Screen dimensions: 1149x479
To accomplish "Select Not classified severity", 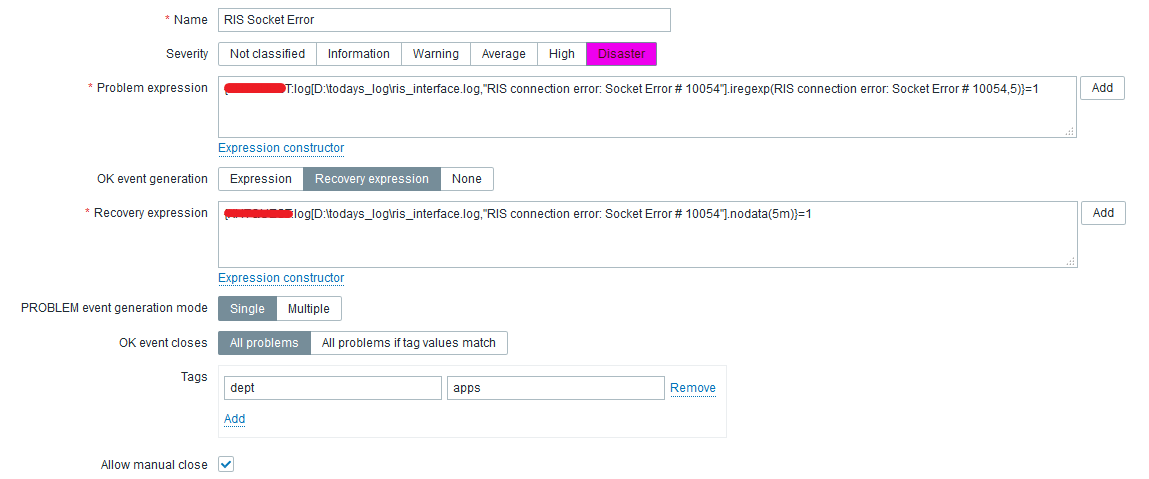I will pyautogui.click(x=268, y=54).
